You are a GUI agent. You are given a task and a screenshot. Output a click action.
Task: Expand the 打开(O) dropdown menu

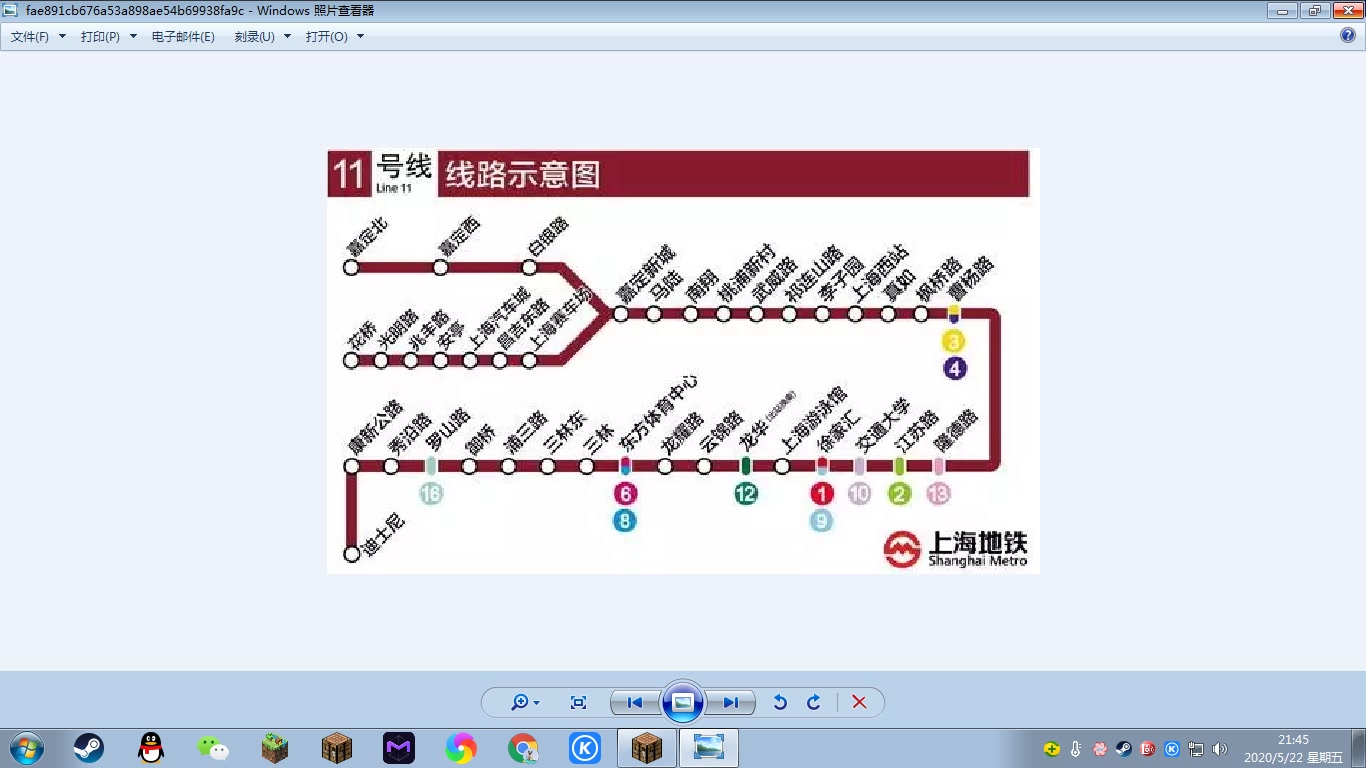click(x=335, y=36)
